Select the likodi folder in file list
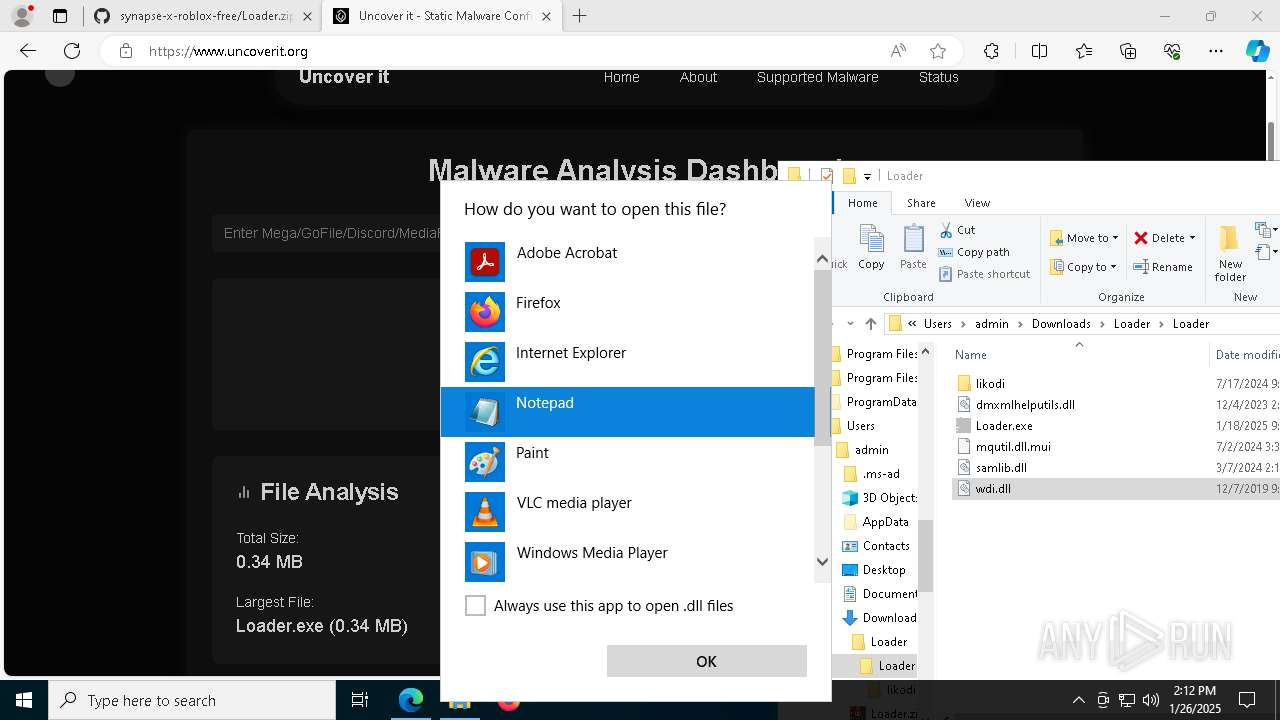Screen dimensions: 1280x720 click(x=990, y=383)
